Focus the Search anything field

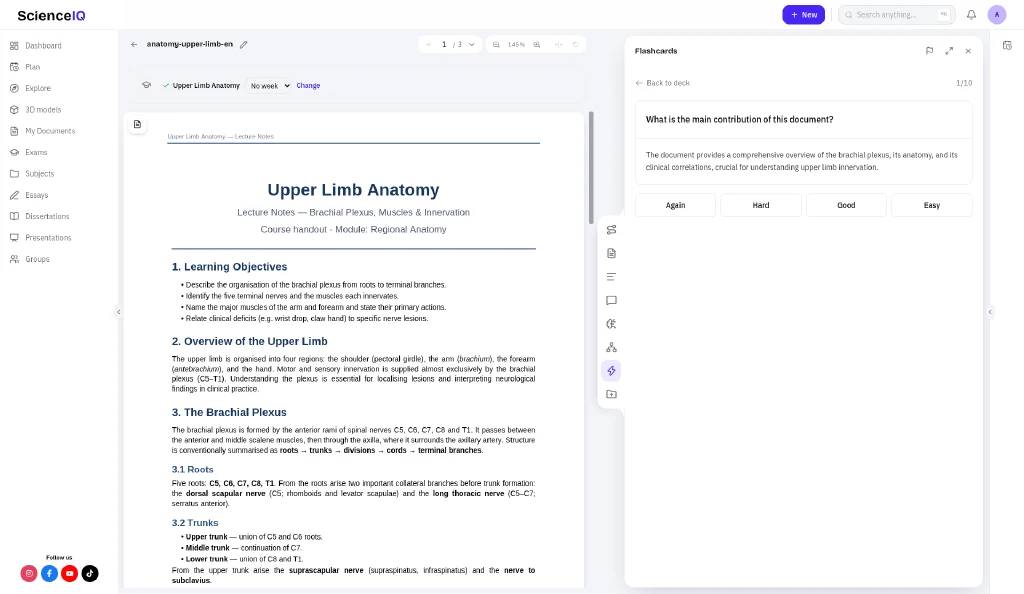[x=896, y=14]
